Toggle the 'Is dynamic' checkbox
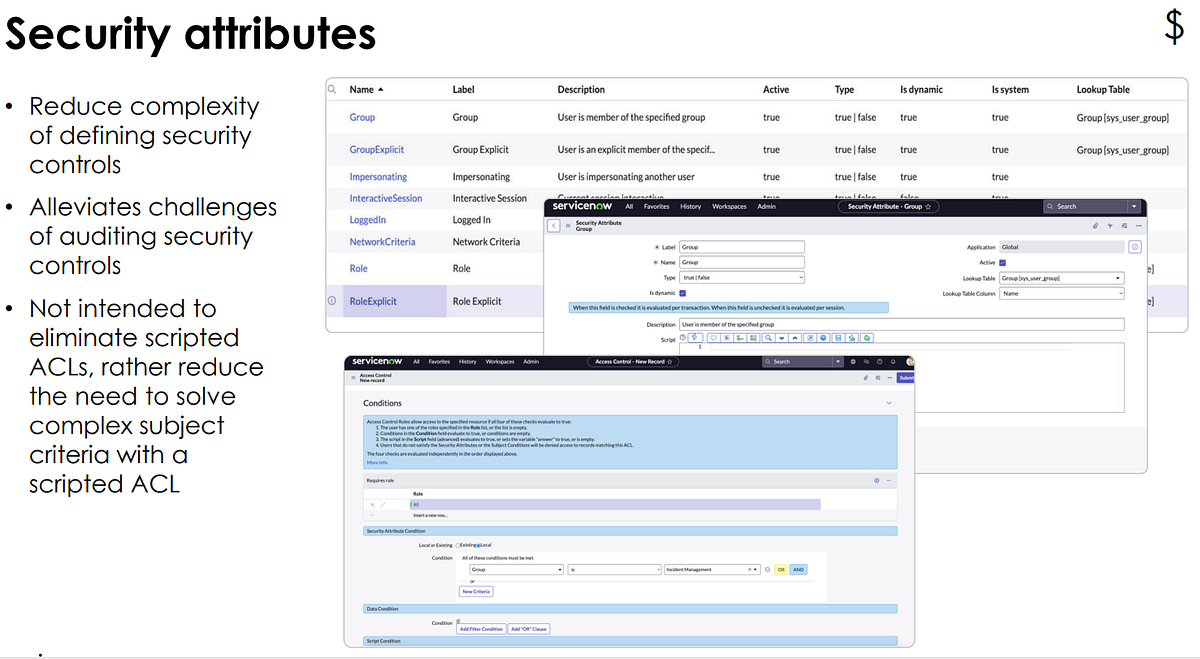The height and width of the screenshot is (659, 1200). click(x=683, y=293)
